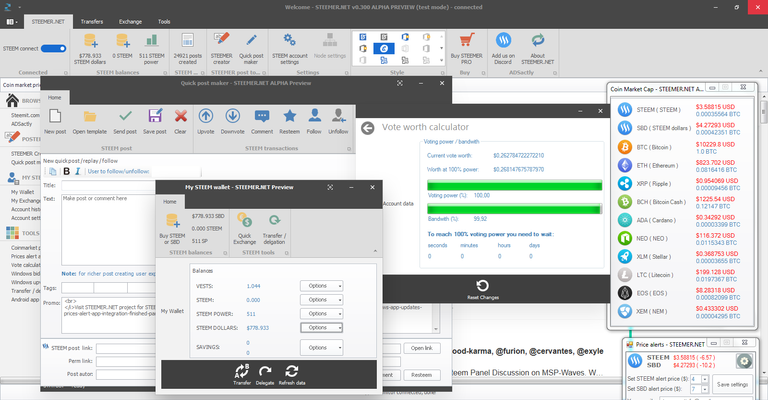Open Options dropdown for STEEM DOLLARS
Image resolution: width=768 pixels, height=400 pixels.
pyautogui.click(x=321, y=328)
